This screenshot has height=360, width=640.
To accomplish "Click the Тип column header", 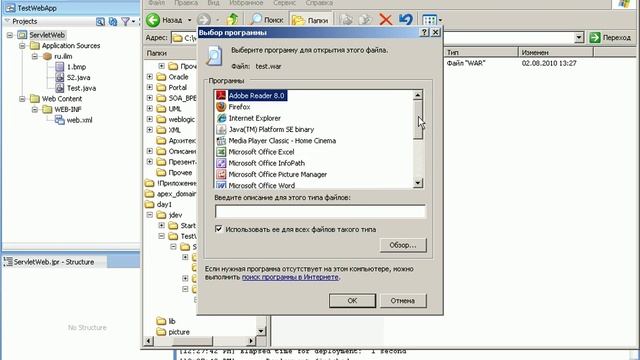I will point(480,52).
